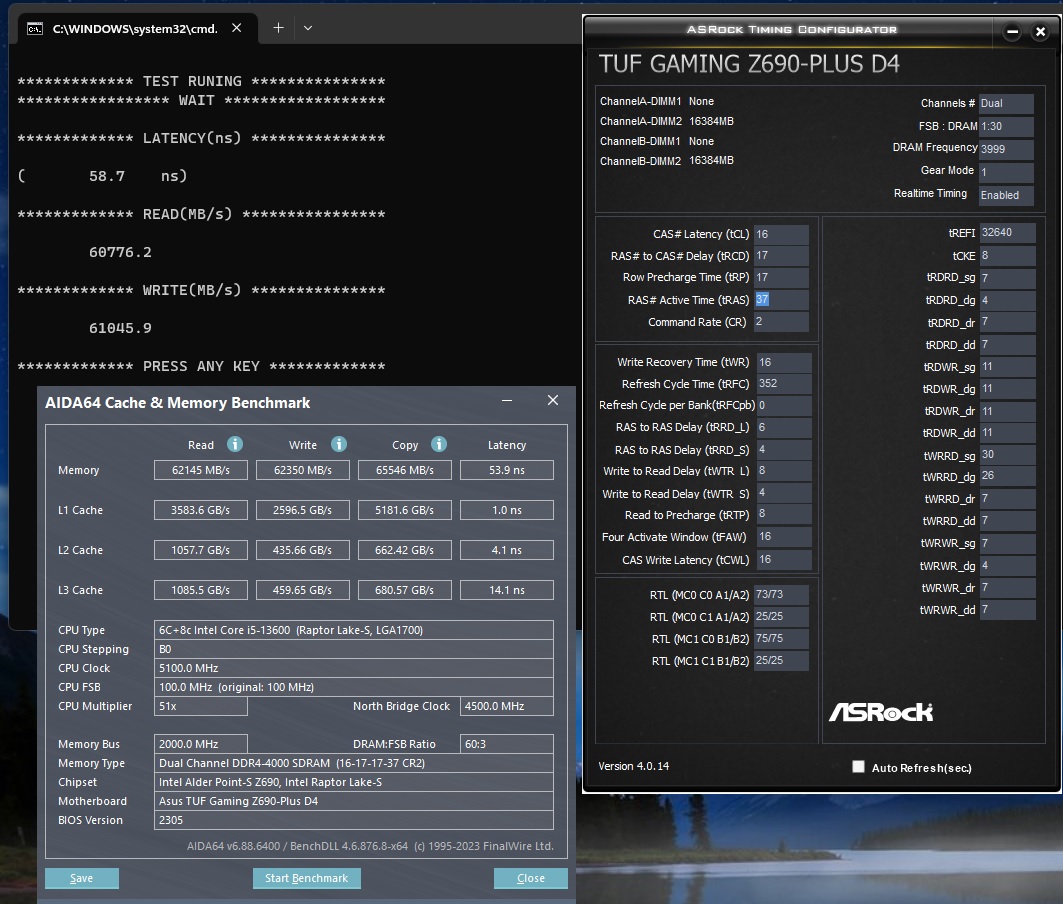This screenshot has height=904, width=1063.
Task: Click the tWRRD_dg value field
Action: tap(1007, 476)
